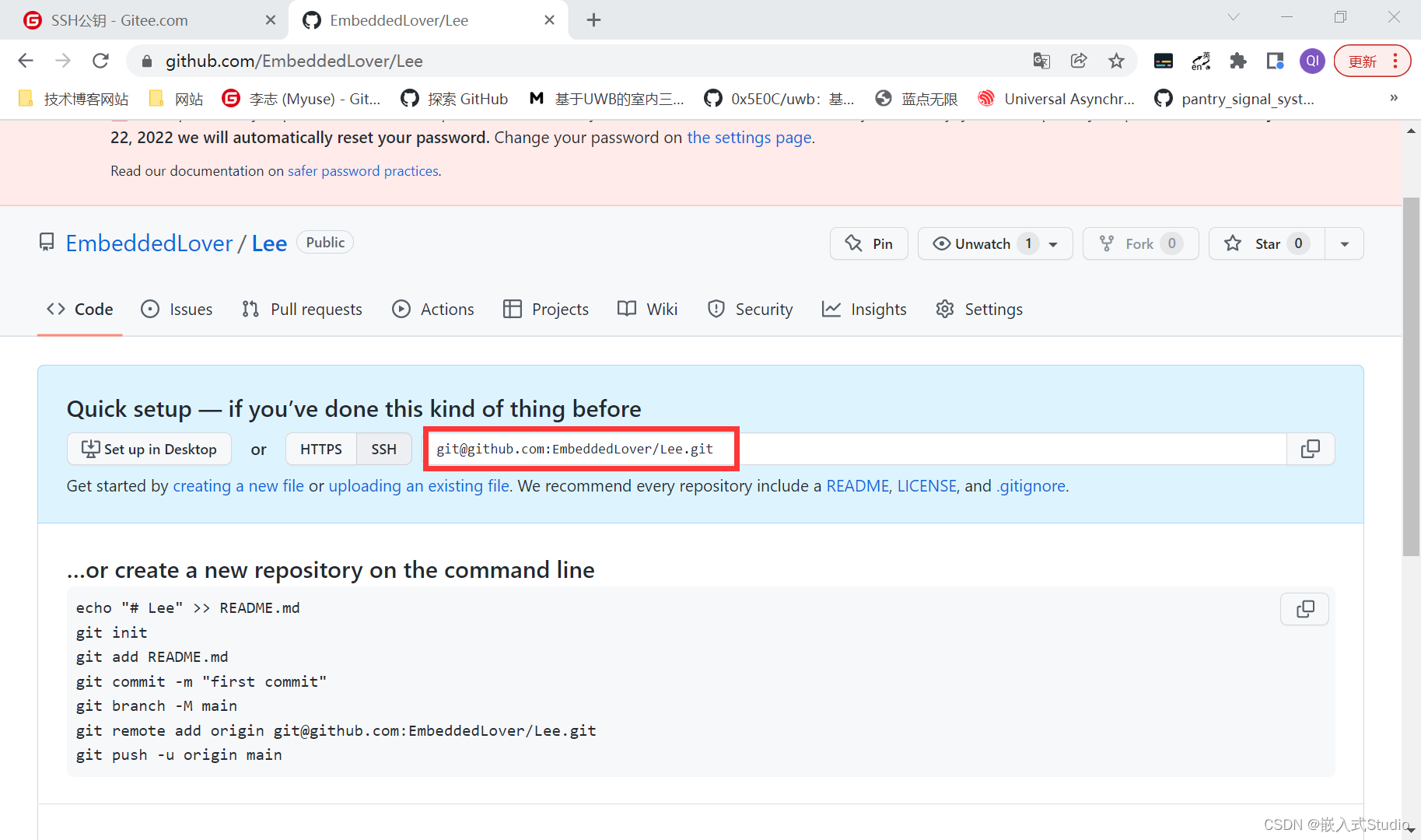Open the Projects tab
1421x840 pixels.
546,309
